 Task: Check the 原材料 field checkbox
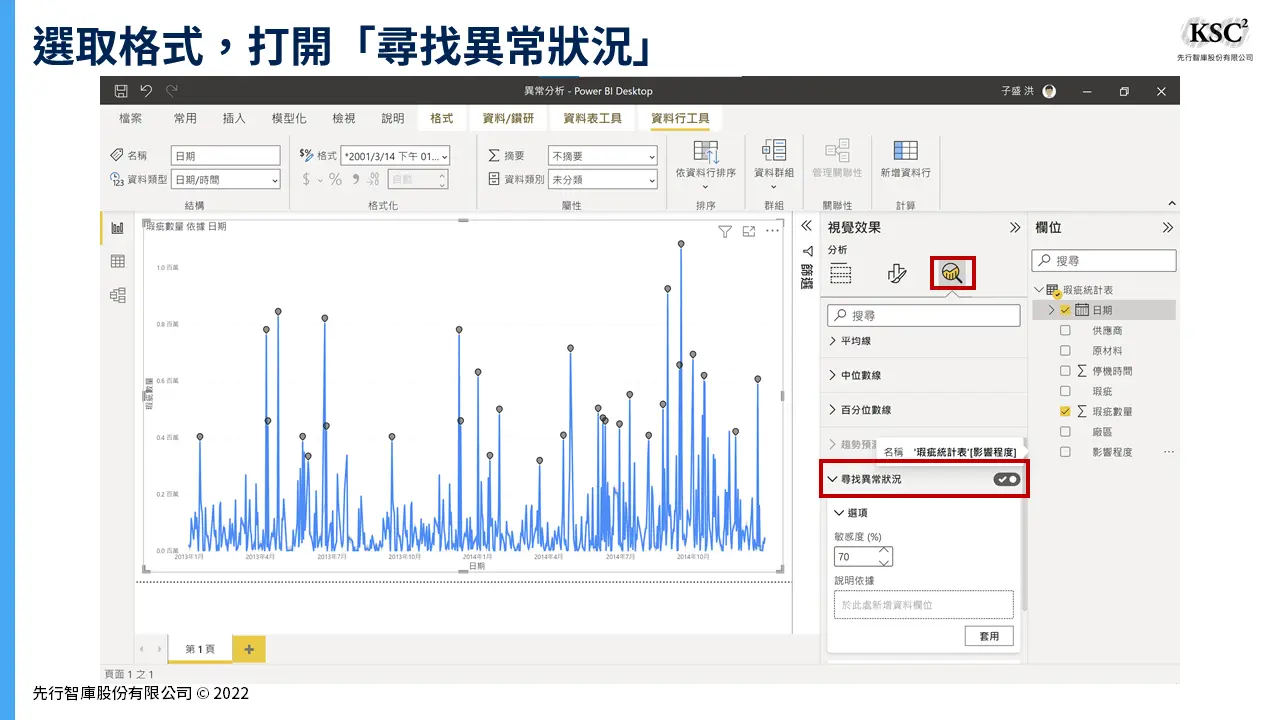click(1065, 351)
